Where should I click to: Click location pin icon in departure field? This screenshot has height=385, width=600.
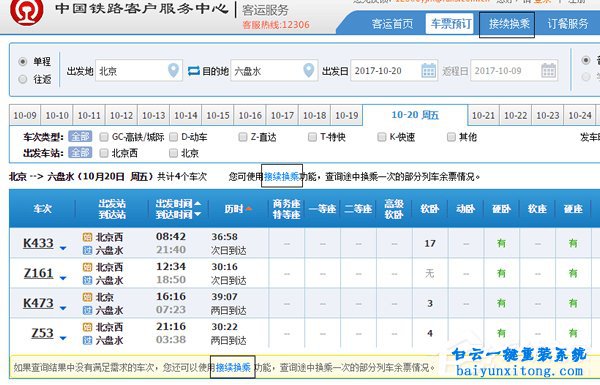point(173,70)
